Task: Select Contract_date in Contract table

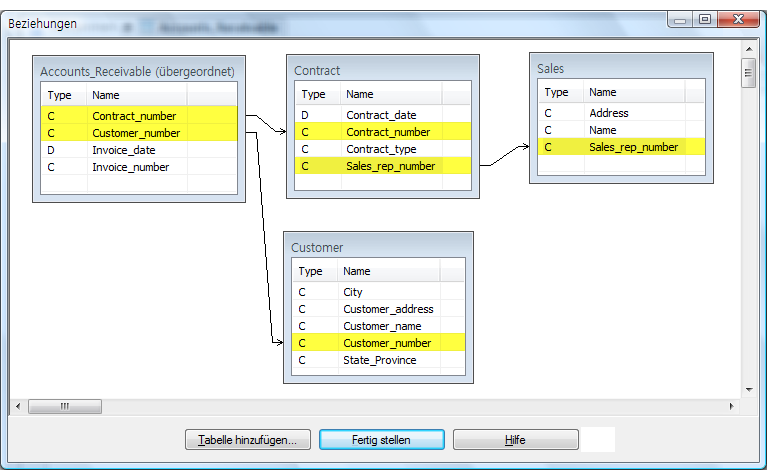Action: pos(381,115)
